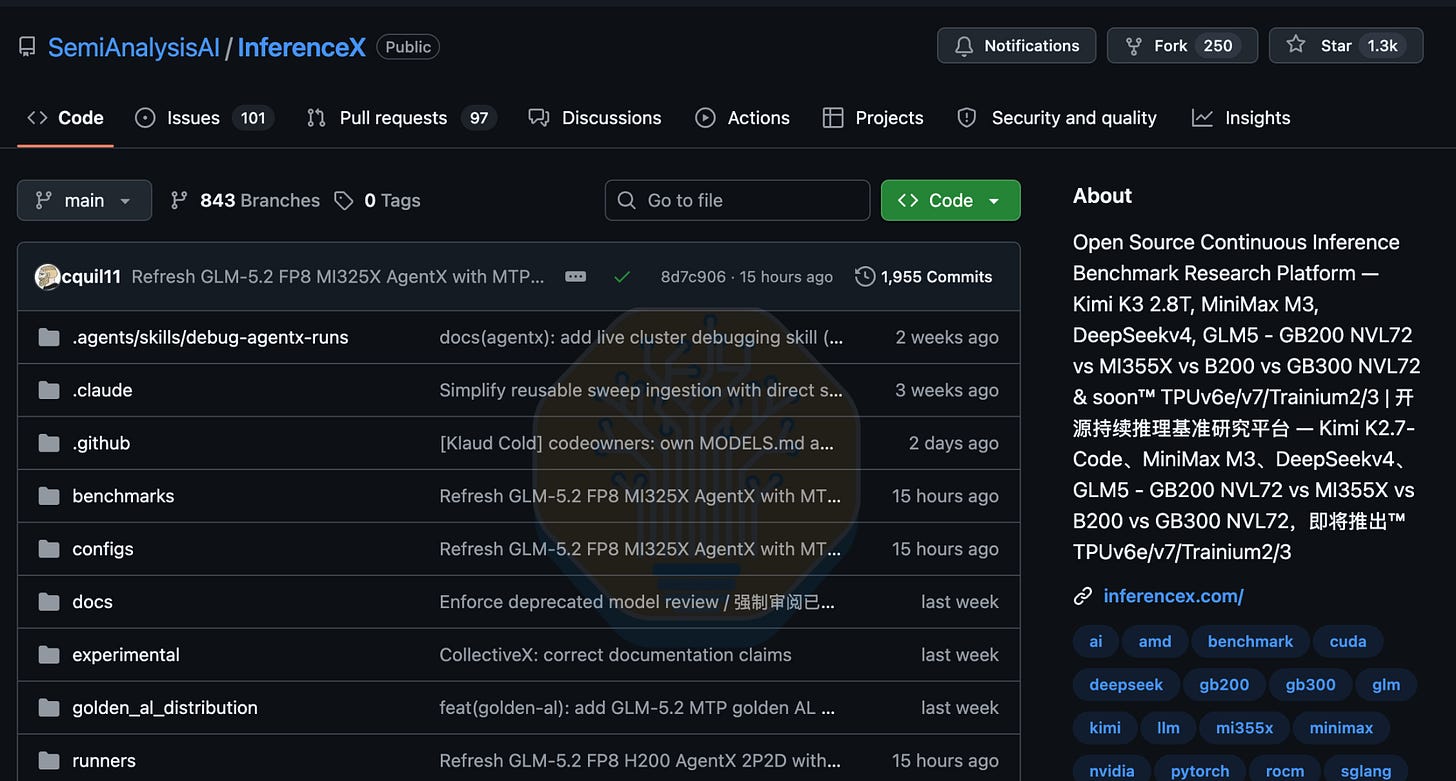Open commit 'docs(agentx): add live cluster debugging skill'
The height and width of the screenshot is (781, 1456).
point(641,337)
